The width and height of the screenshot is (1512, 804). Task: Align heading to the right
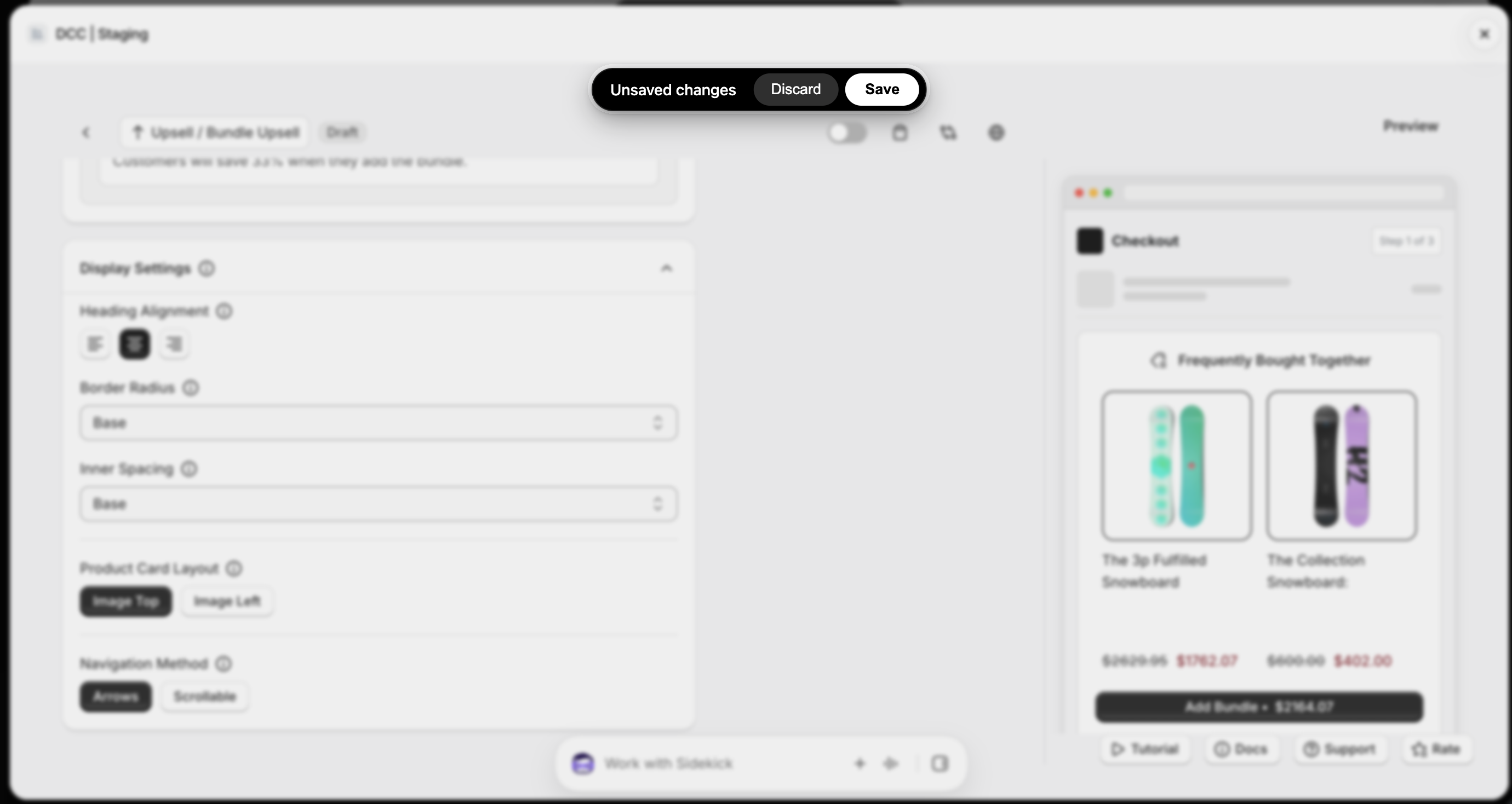point(174,344)
